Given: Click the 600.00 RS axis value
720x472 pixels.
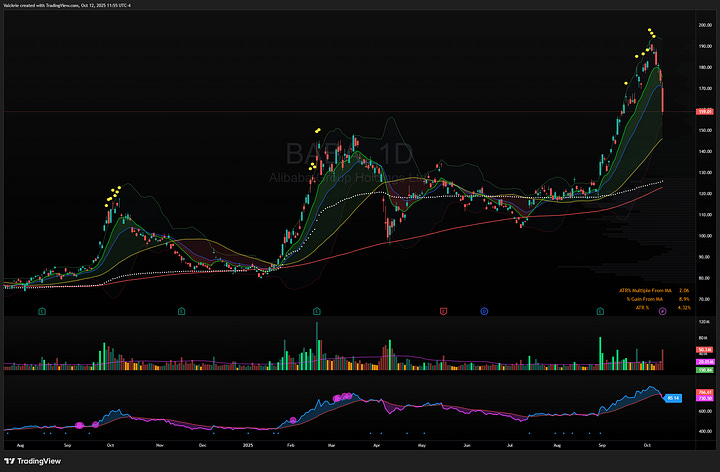Looking at the screenshot, I should 705,411.
